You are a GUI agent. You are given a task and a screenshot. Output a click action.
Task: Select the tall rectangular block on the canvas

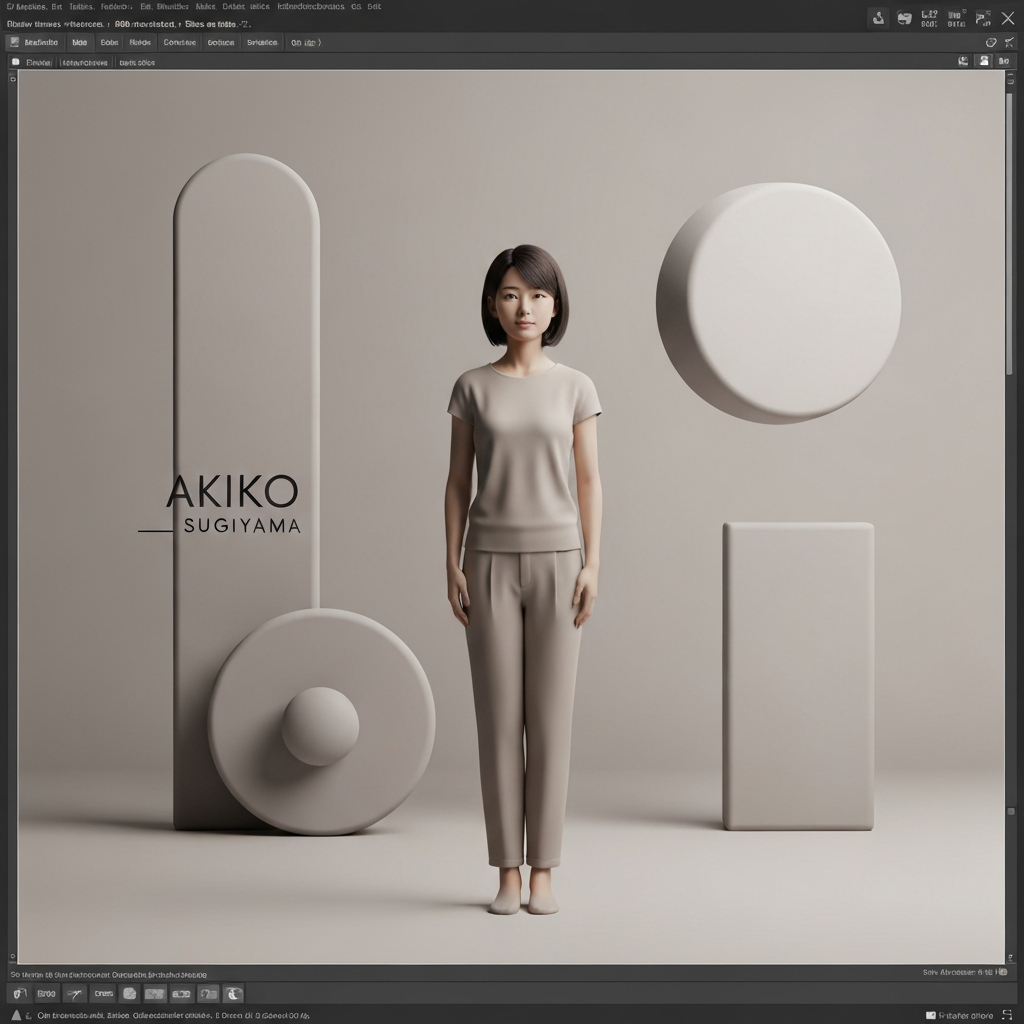[x=798, y=676]
